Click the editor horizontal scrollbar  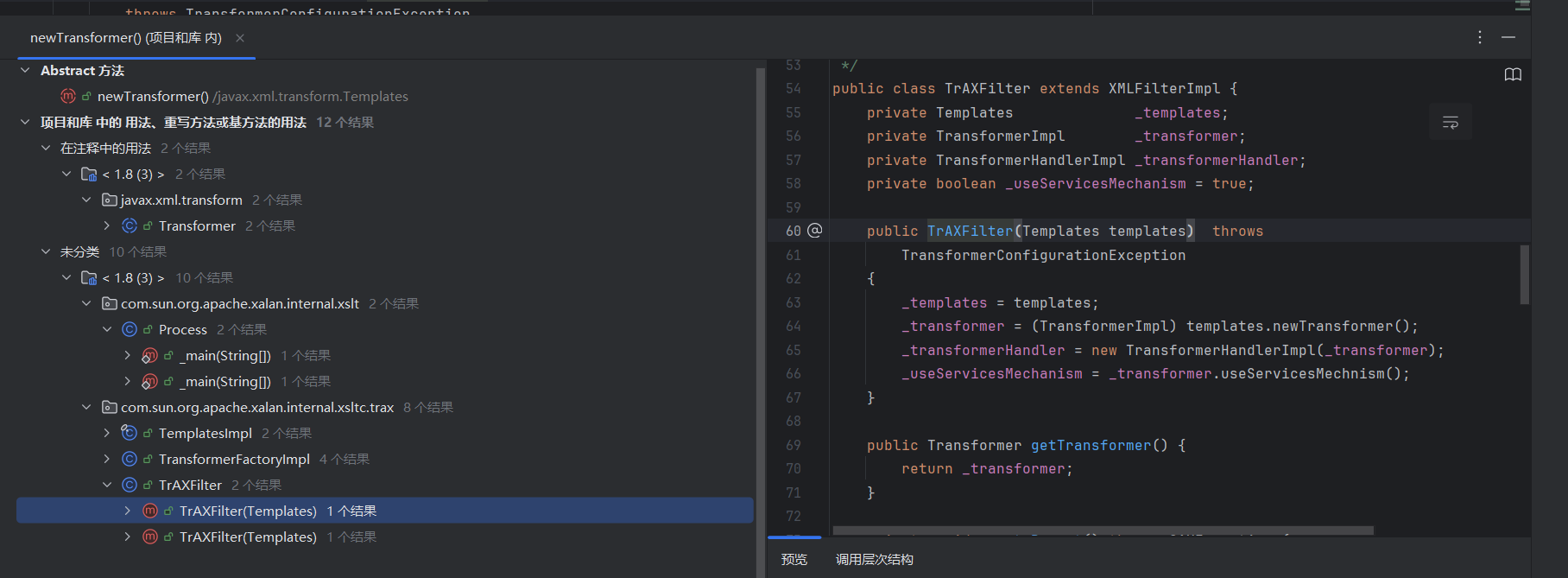[1103, 530]
